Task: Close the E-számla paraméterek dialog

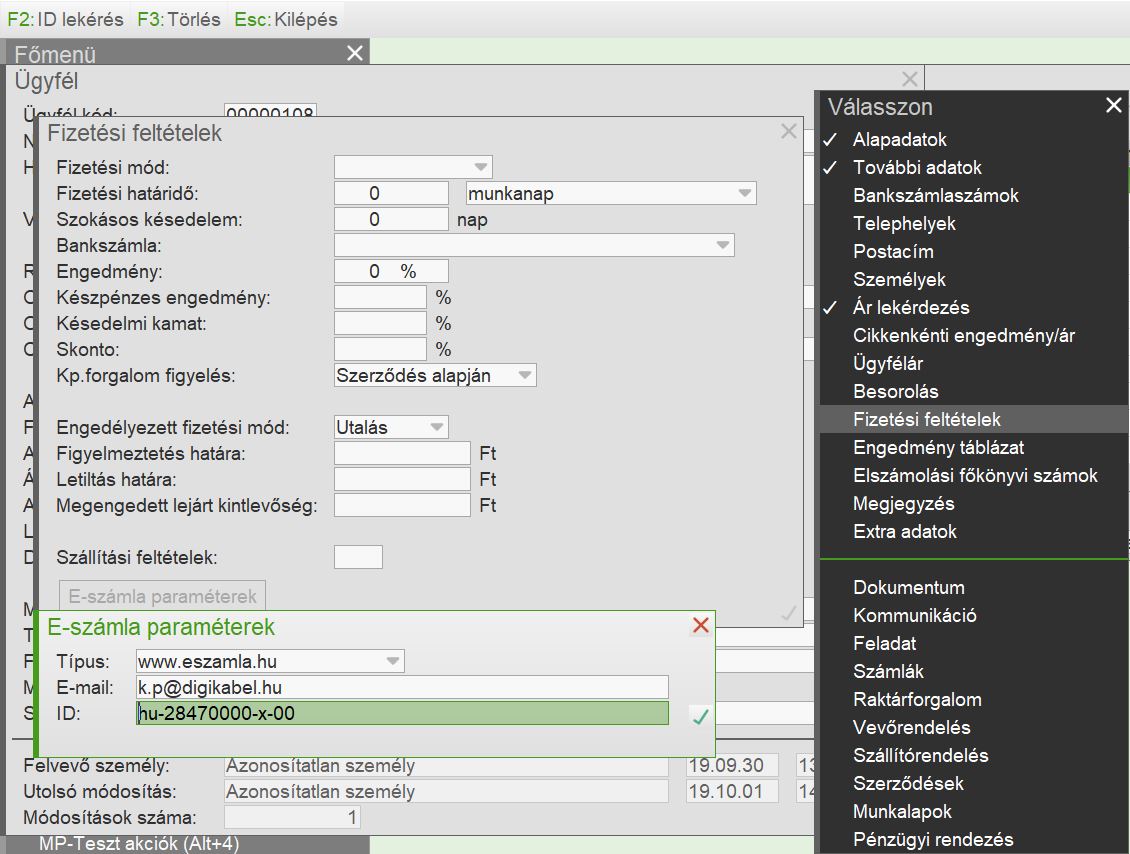Action: pos(700,625)
